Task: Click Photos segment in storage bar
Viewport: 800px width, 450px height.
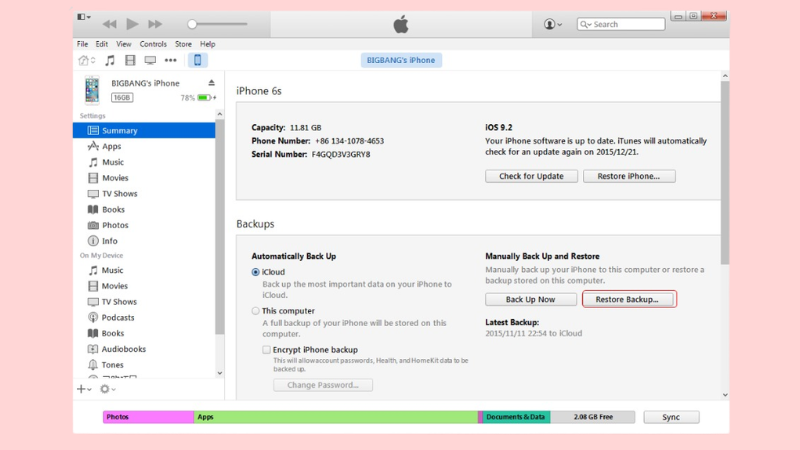Action: pos(148,417)
